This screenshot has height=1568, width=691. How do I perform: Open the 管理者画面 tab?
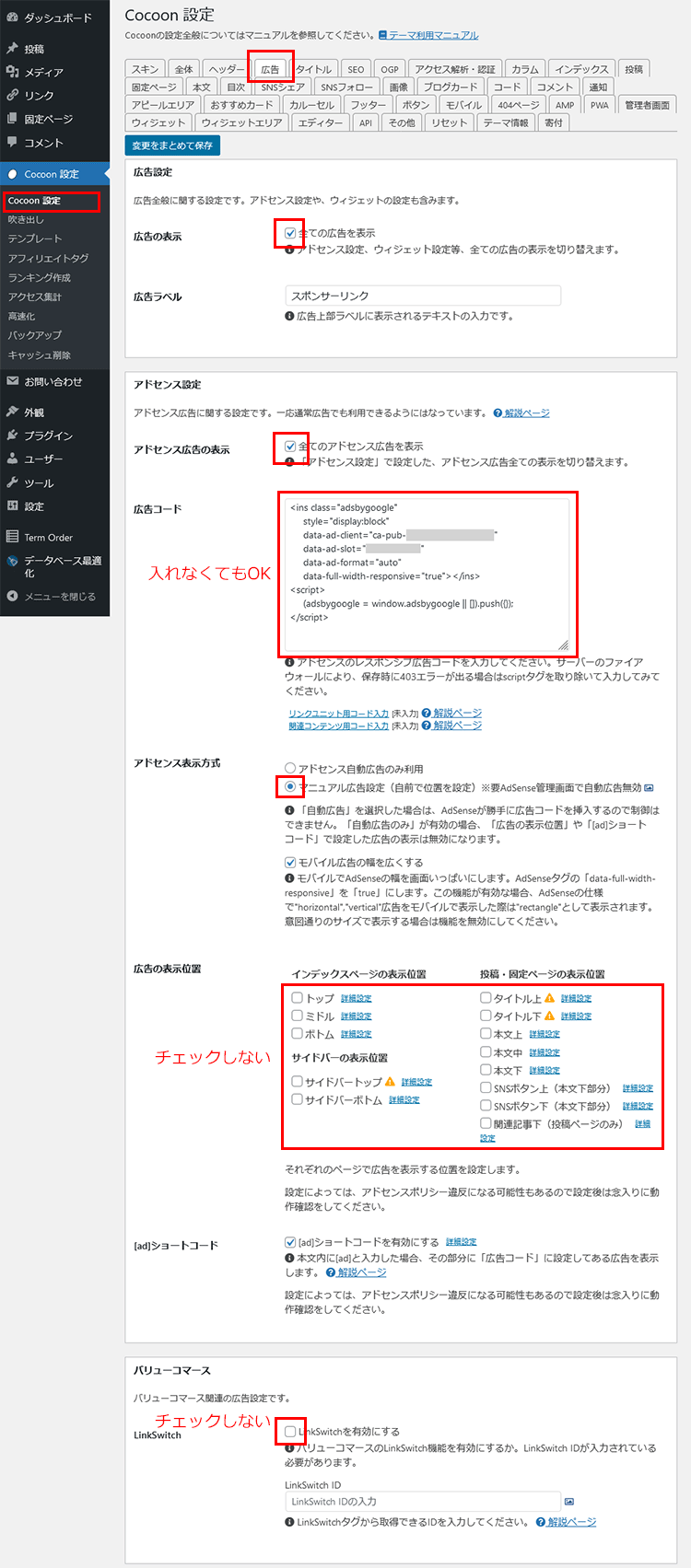pyautogui.click(x=647, y=105)
